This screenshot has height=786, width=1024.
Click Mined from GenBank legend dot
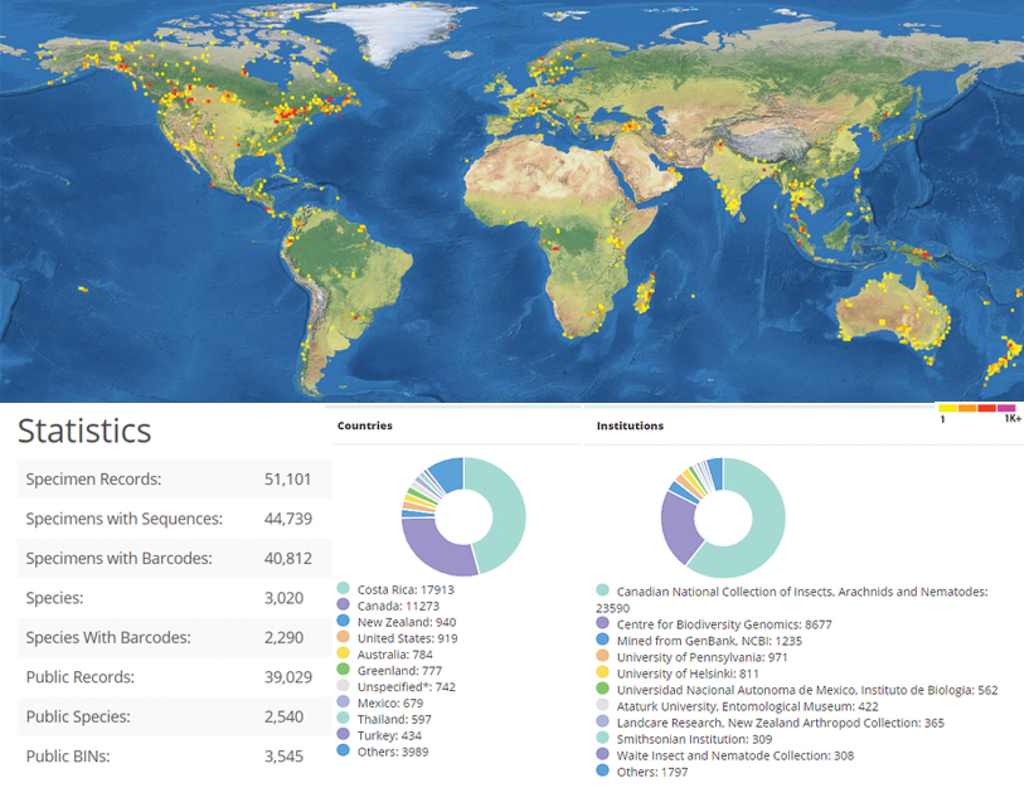[x=603, y=640]
